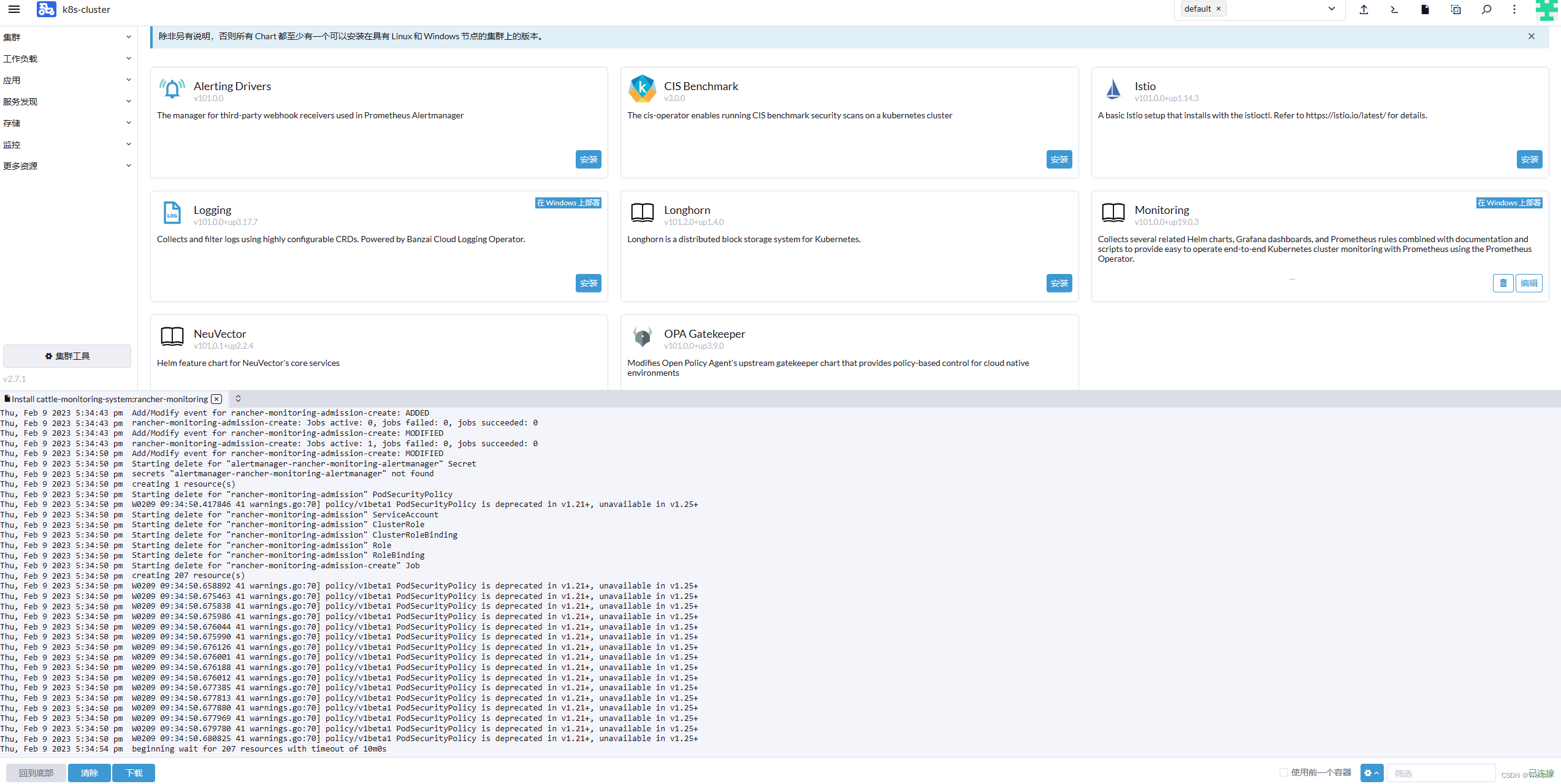This screenshot has height=784, width=1561.
Task: Click the 筛选 filter input field
Action: point(1440,773)
